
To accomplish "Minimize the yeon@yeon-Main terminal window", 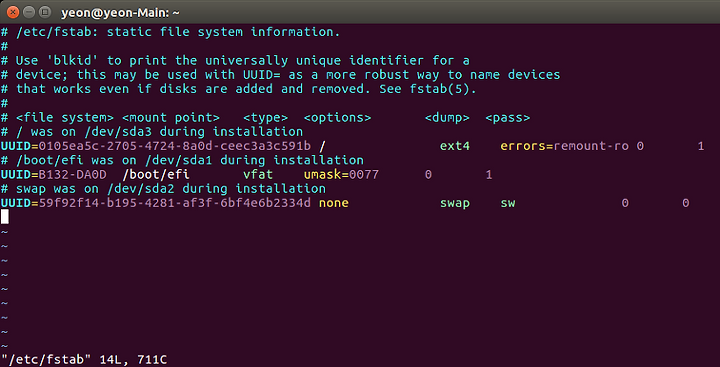I will [x=28, y=11].
